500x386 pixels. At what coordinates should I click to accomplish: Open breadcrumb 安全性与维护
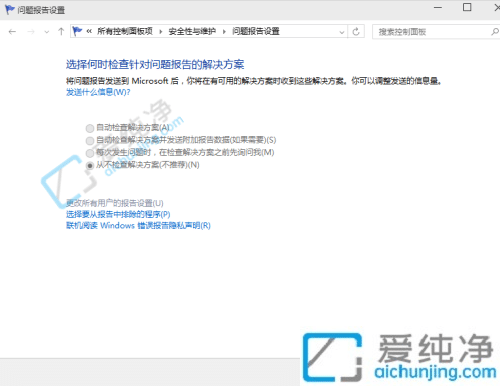coord(192,31)
